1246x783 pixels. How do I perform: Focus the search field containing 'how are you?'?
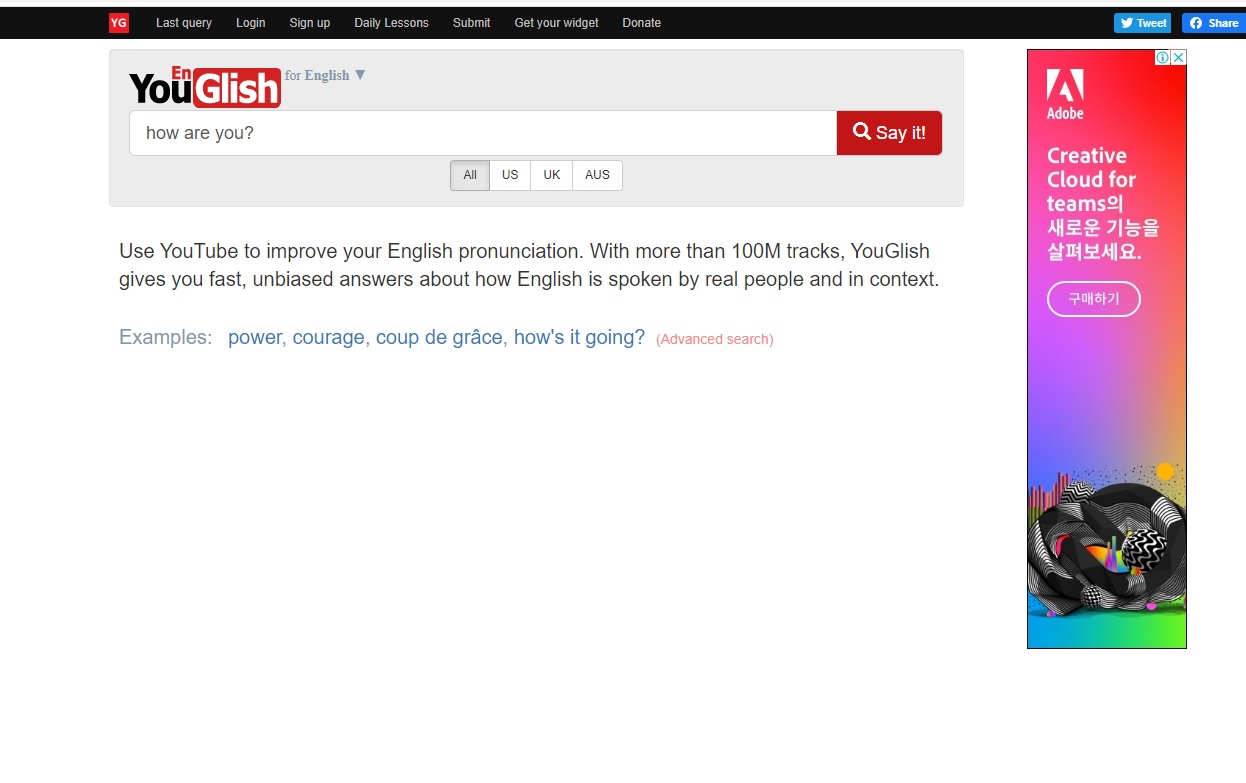tap(483, 133)
